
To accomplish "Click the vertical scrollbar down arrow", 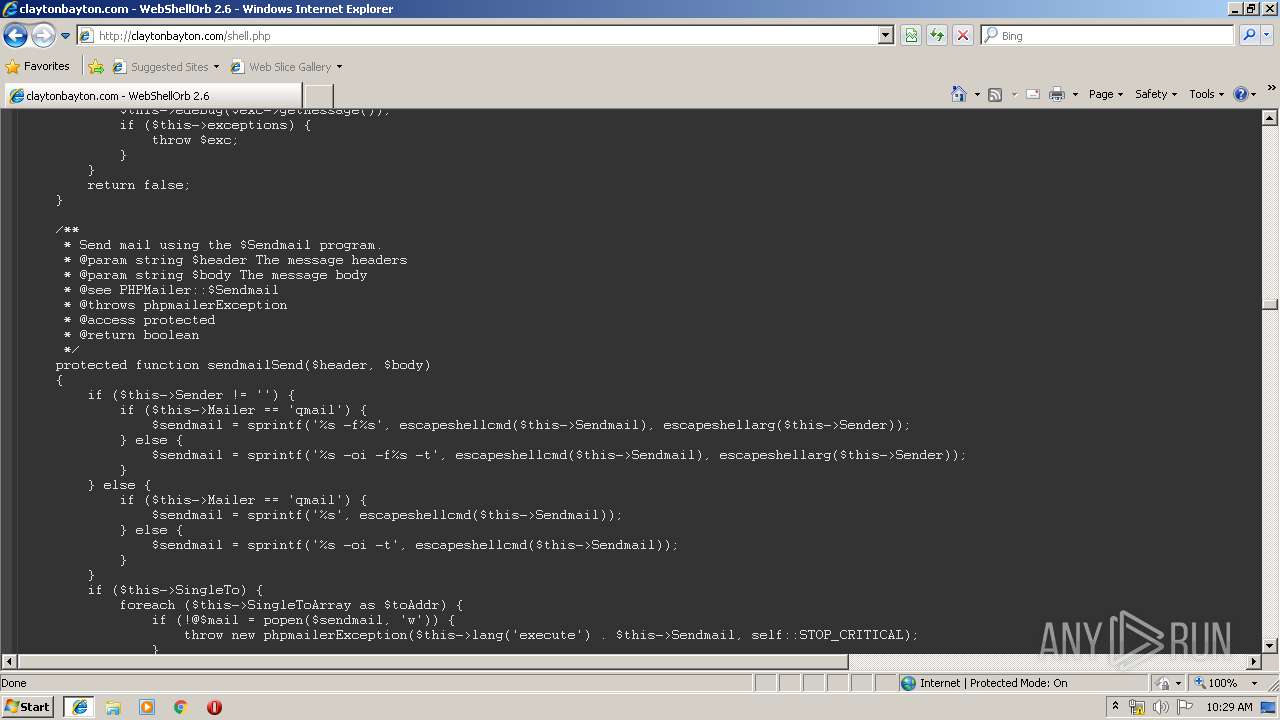I will click(1270, 645).
